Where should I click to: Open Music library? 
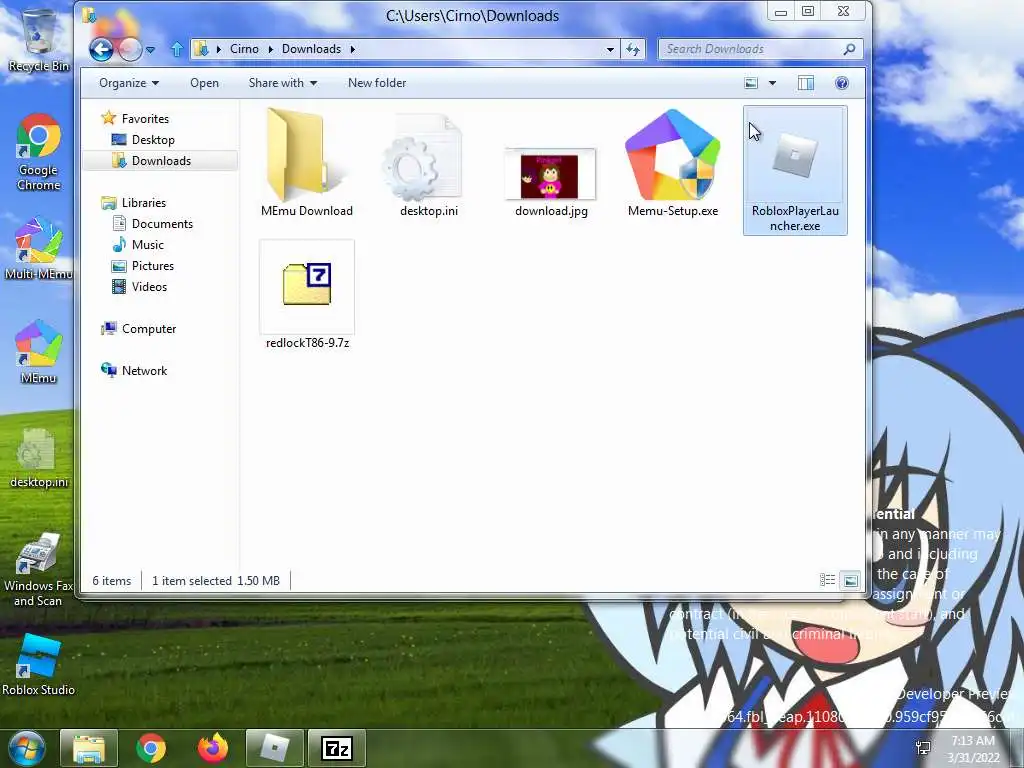pyautogui.click(x=138, y=245)
